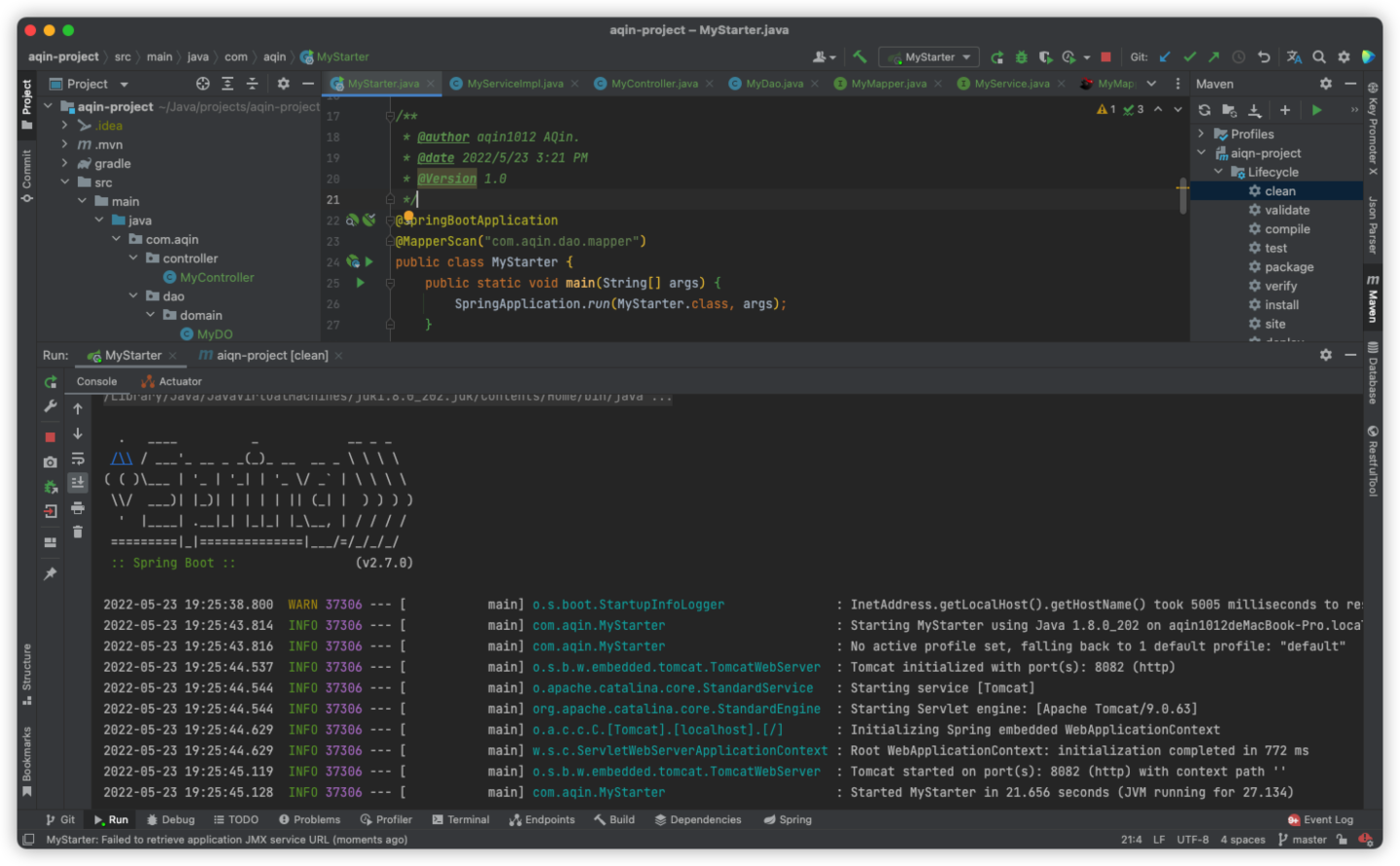
Task: Click editor vertical scrollbar
Action: click(1182, 194)
